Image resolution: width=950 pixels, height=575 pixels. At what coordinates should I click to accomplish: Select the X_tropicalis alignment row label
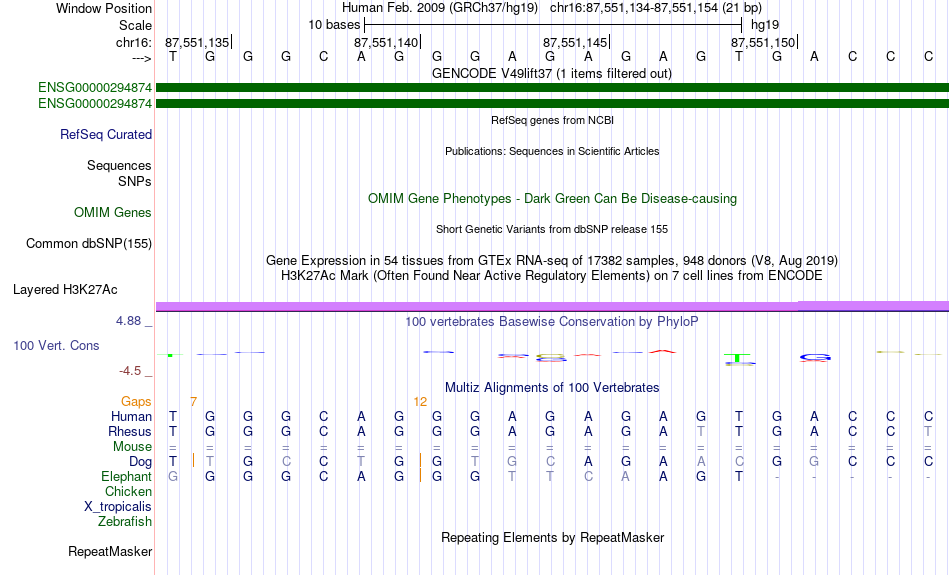[118, 507]
